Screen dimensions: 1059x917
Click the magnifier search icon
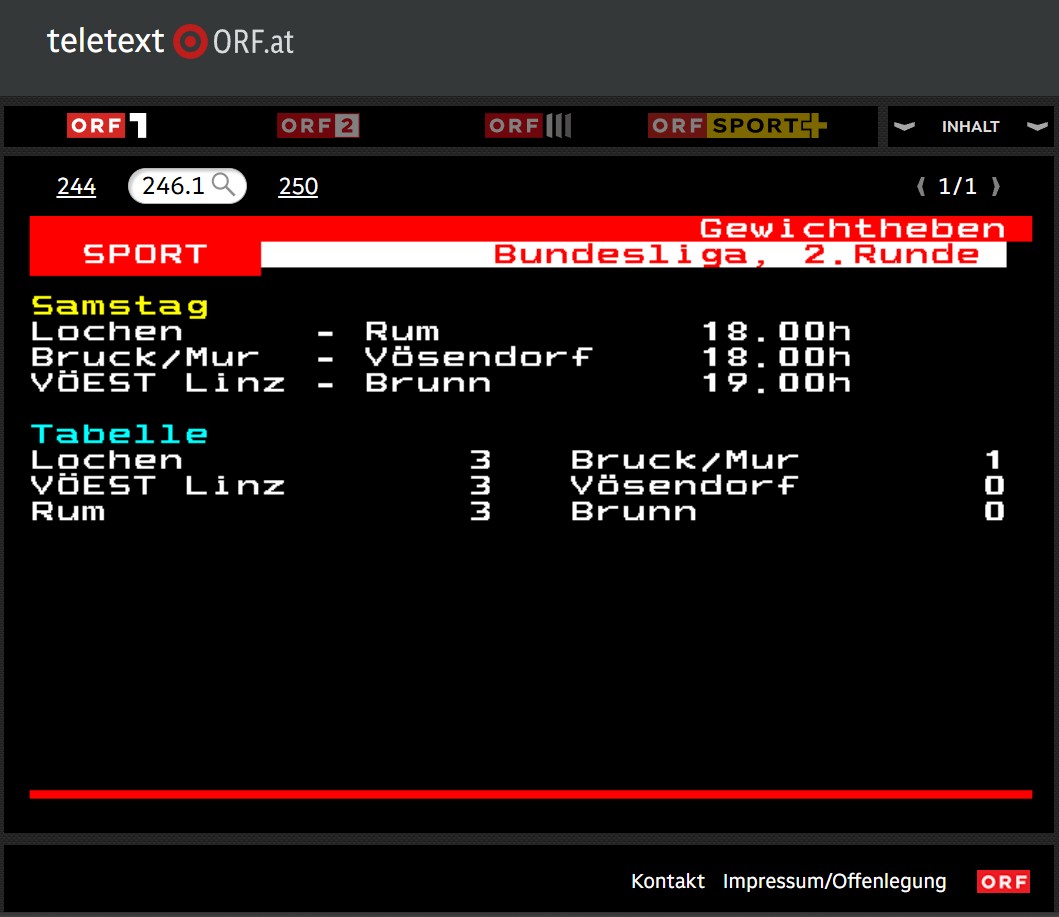[x=224, y=184]
